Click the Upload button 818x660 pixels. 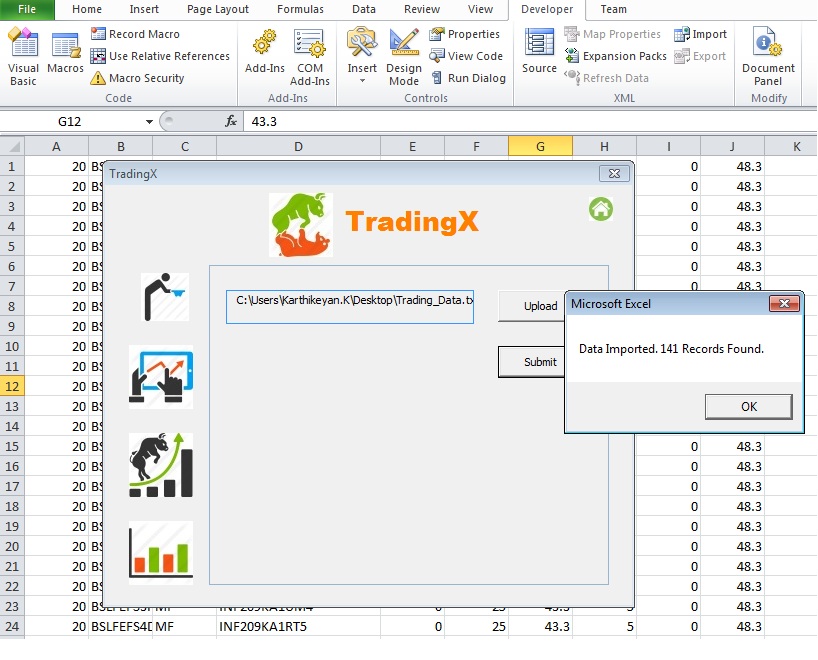click(x=532, y=306)
